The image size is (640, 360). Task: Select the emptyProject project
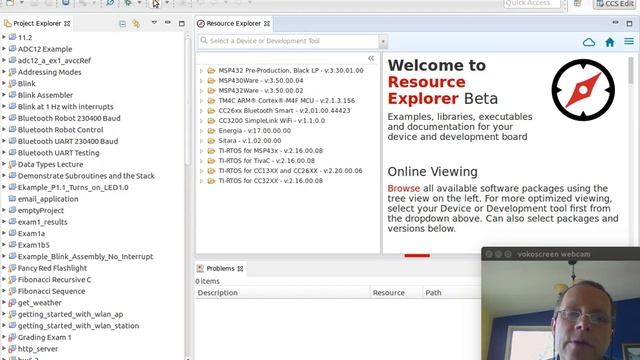pos(41,211)
